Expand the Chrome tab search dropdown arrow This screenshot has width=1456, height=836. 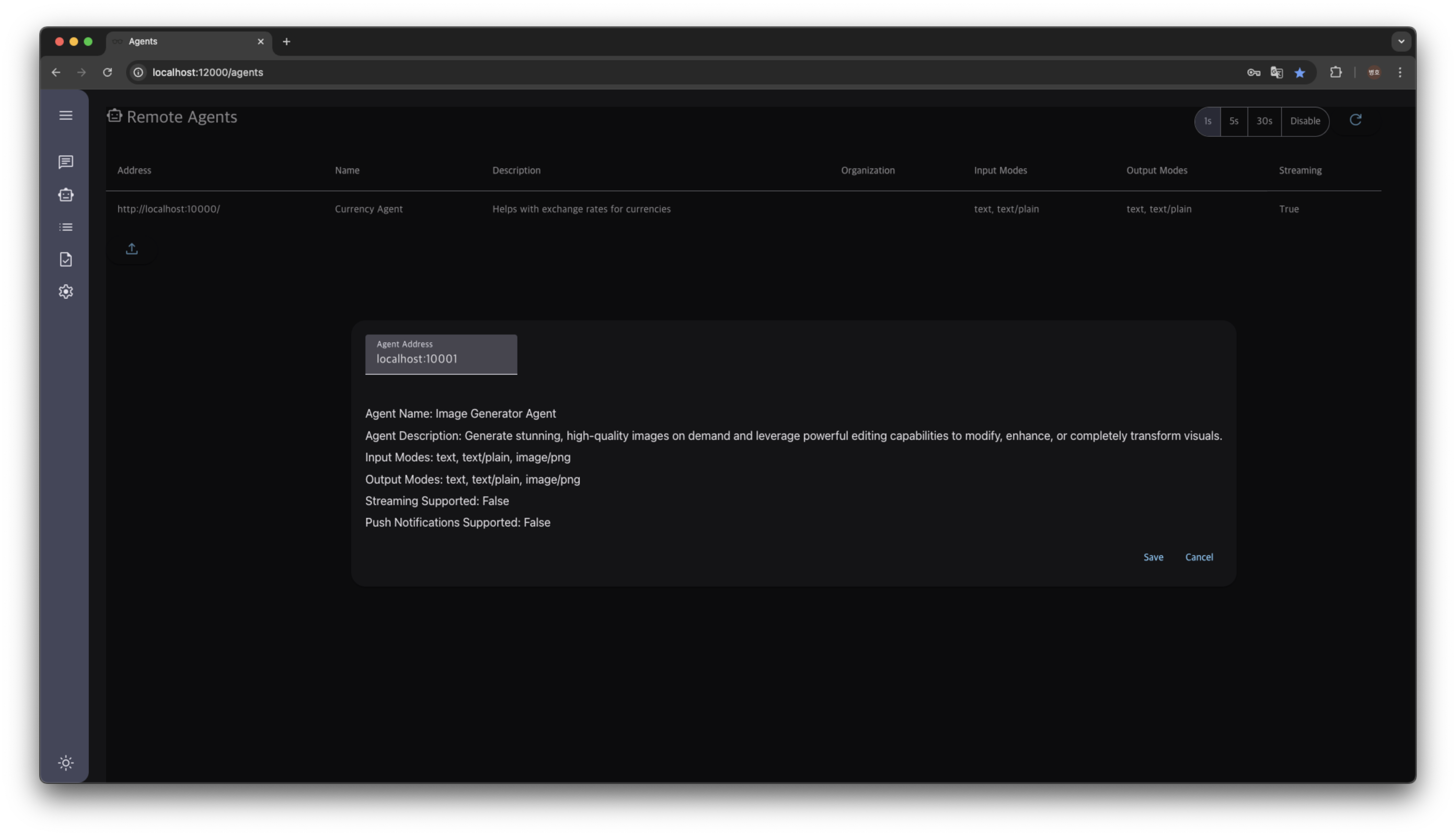pos(1401,41)
